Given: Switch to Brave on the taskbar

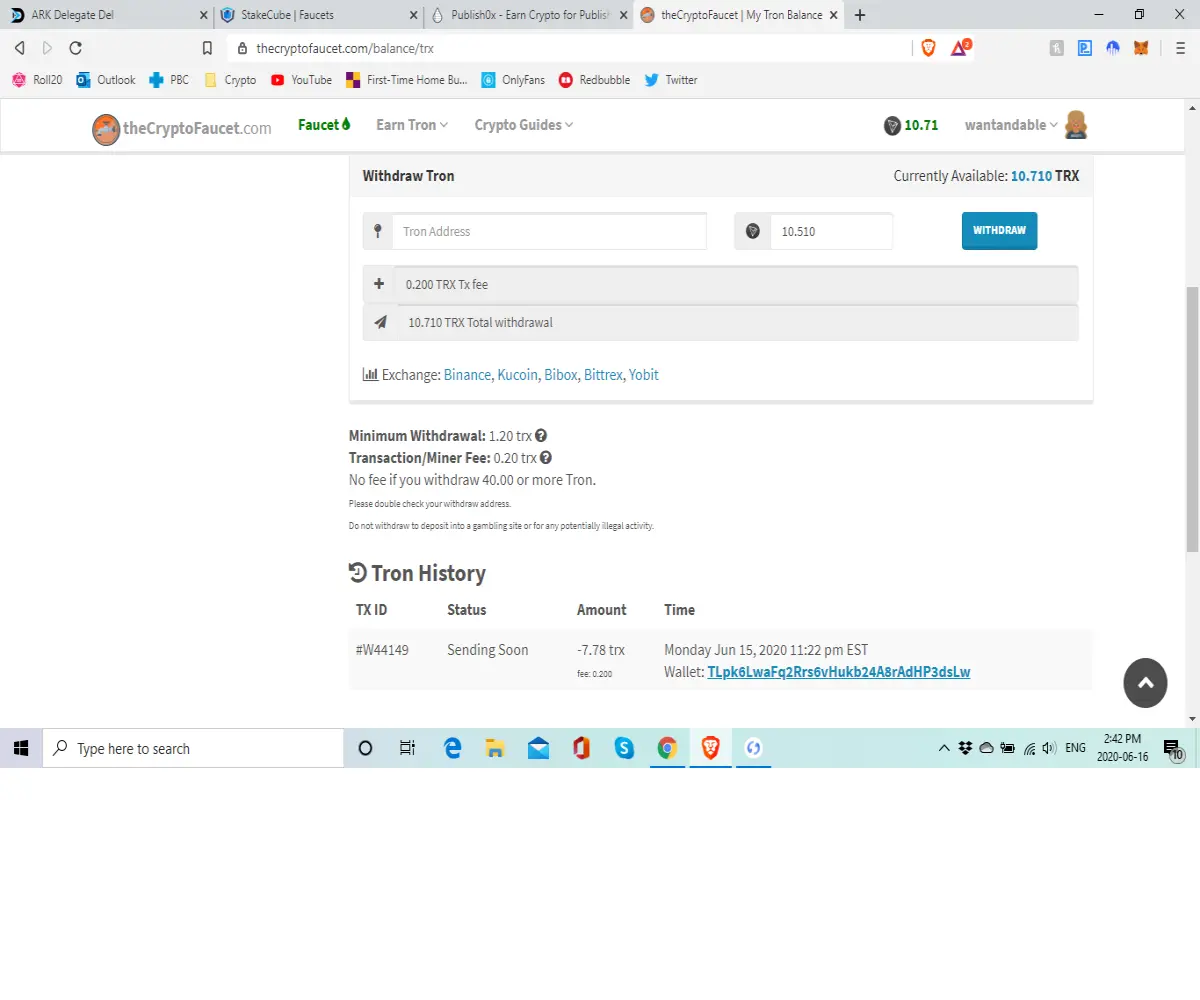Looking at the screenshot, I should click(710, 748).
